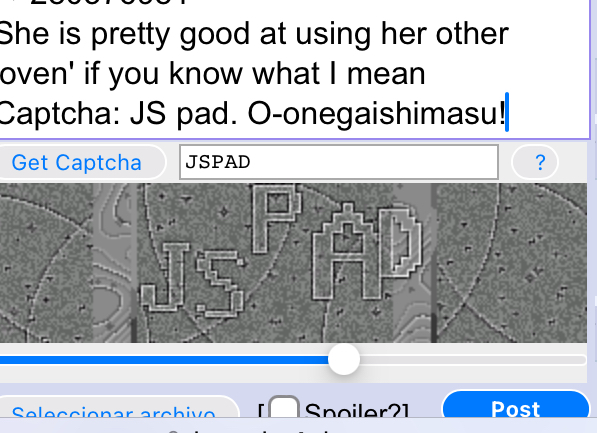Viewport: 597px width, 433px height.
Task: Toggle the Spoiler checkbox
Action: [x=284, y=407]
